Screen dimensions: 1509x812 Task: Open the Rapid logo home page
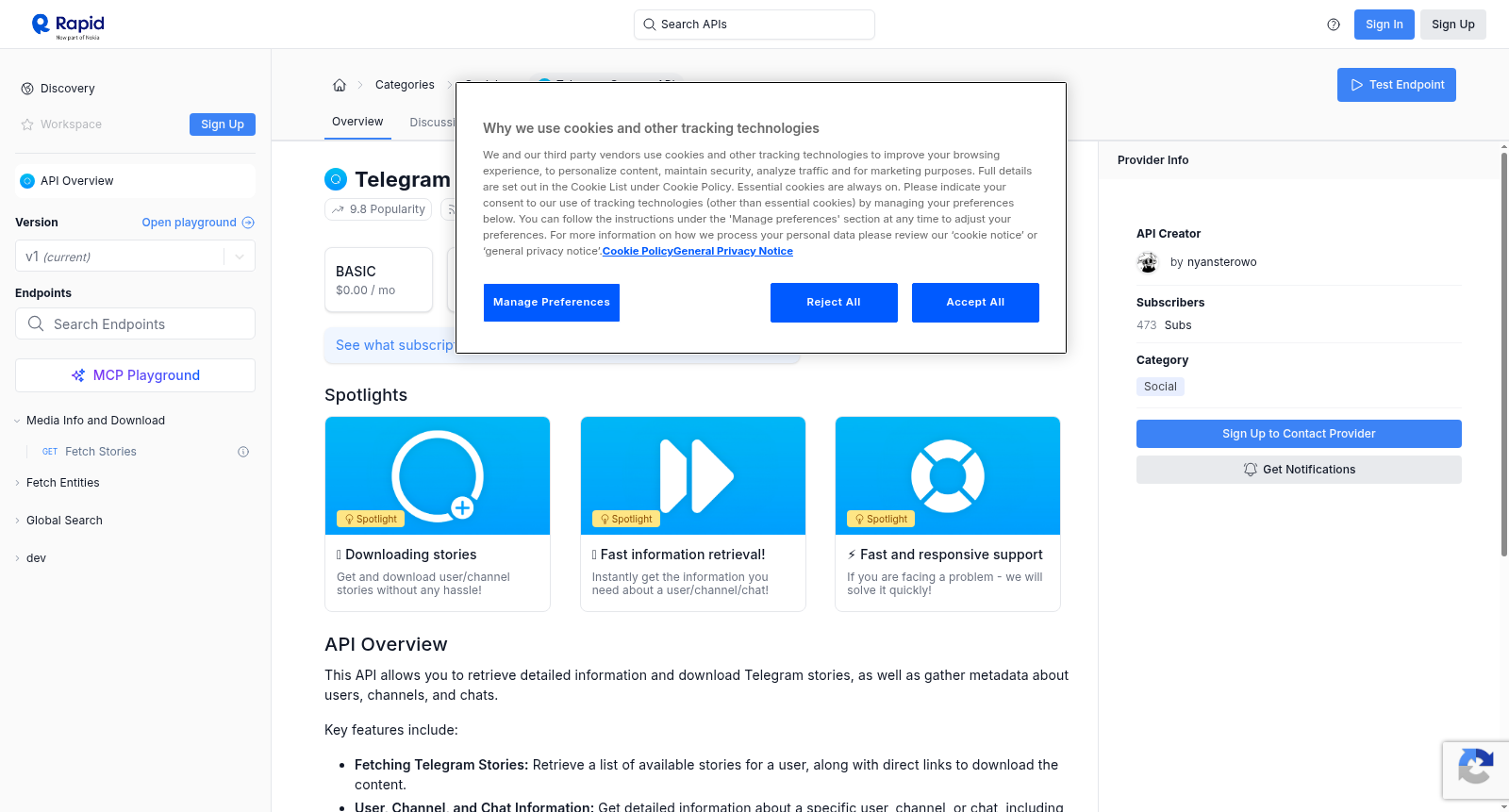(x=68, y=25)
